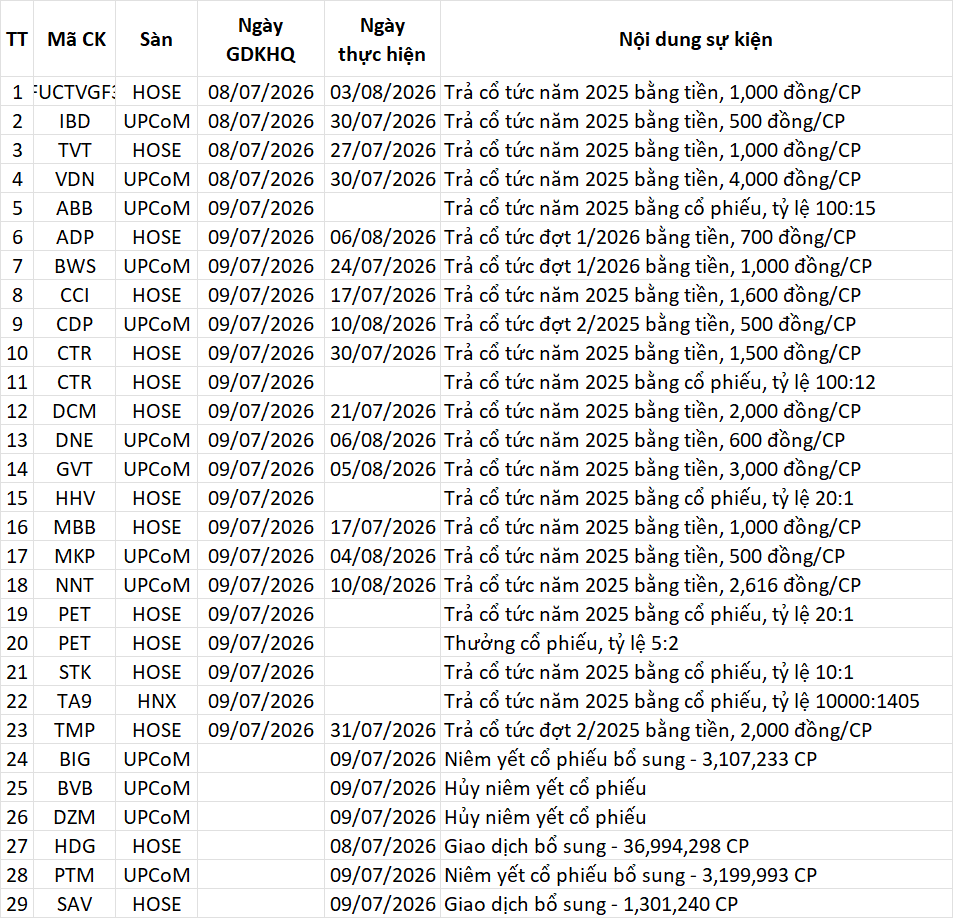
Task: Click the row number 29 cell
Action: coord(17,904)
